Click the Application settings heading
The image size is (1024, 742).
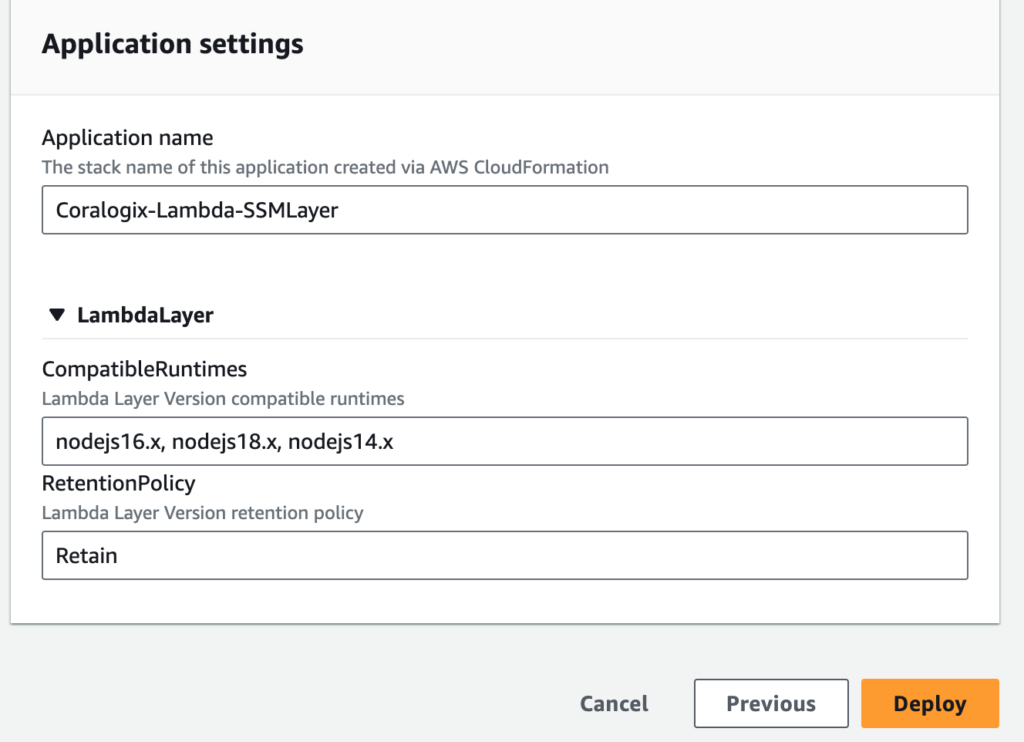tap(172, 44)
